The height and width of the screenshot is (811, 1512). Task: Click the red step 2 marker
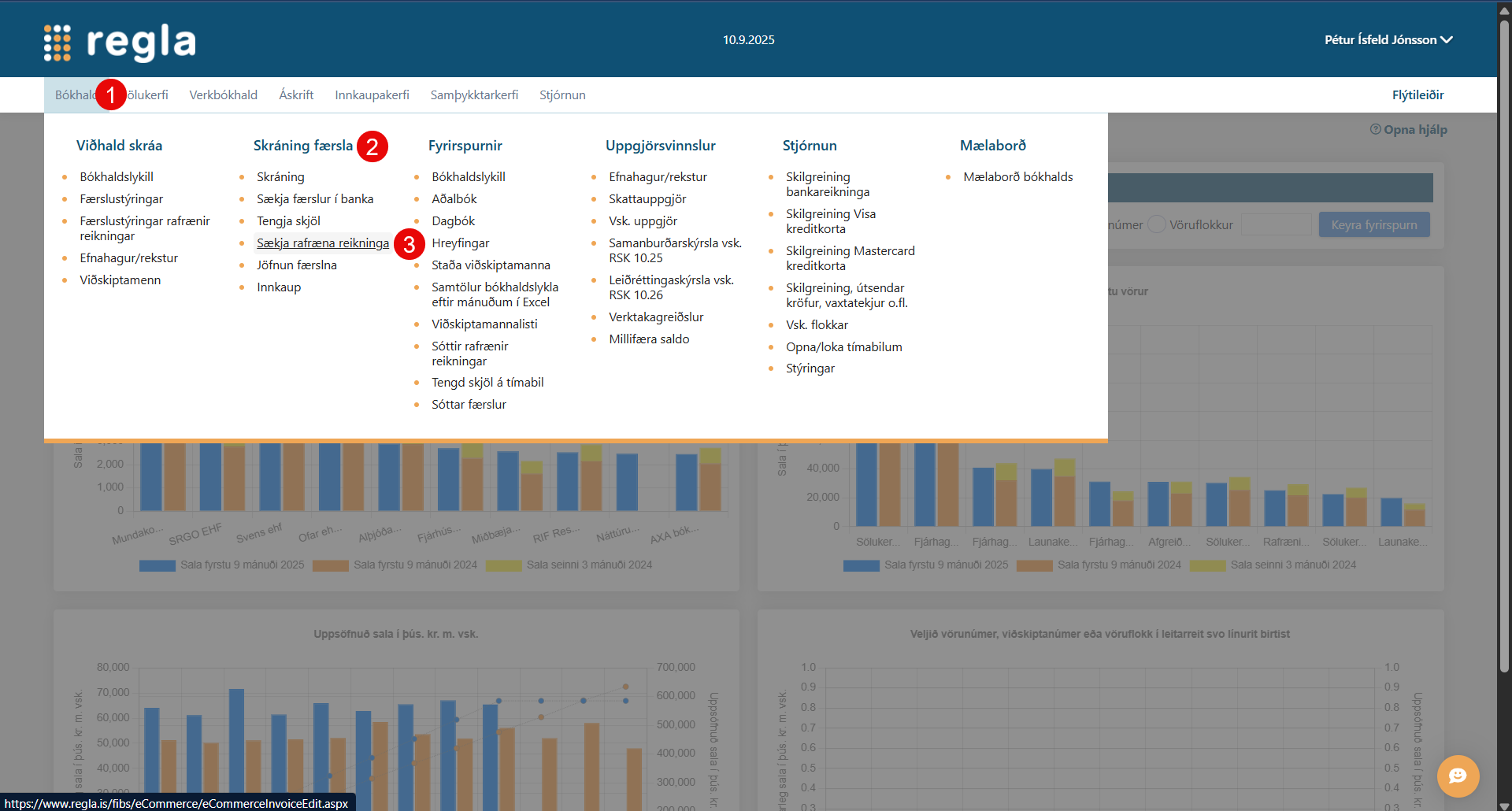[x=372, y=146]
